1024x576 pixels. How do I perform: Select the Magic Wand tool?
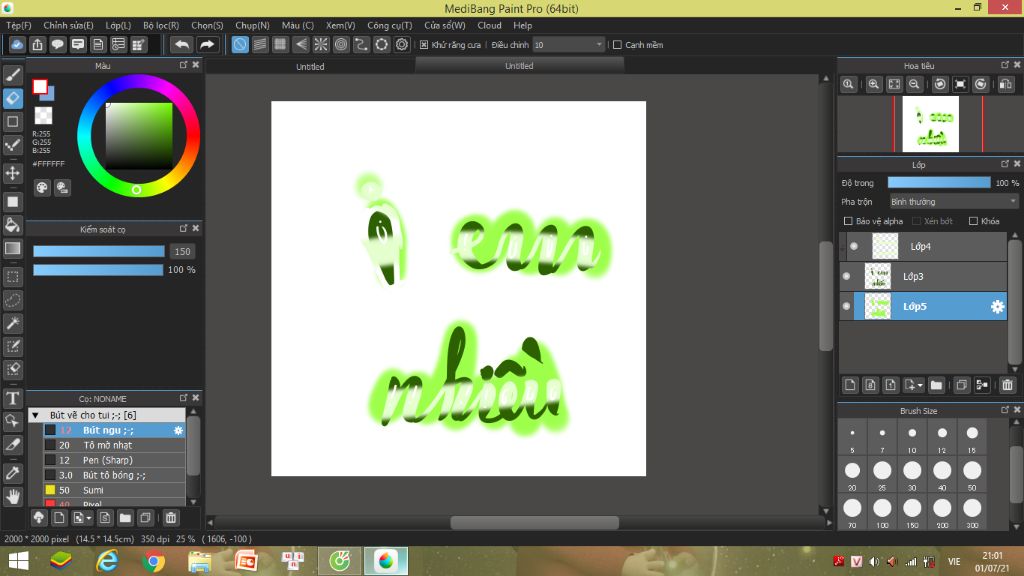[x=12, y=323]
